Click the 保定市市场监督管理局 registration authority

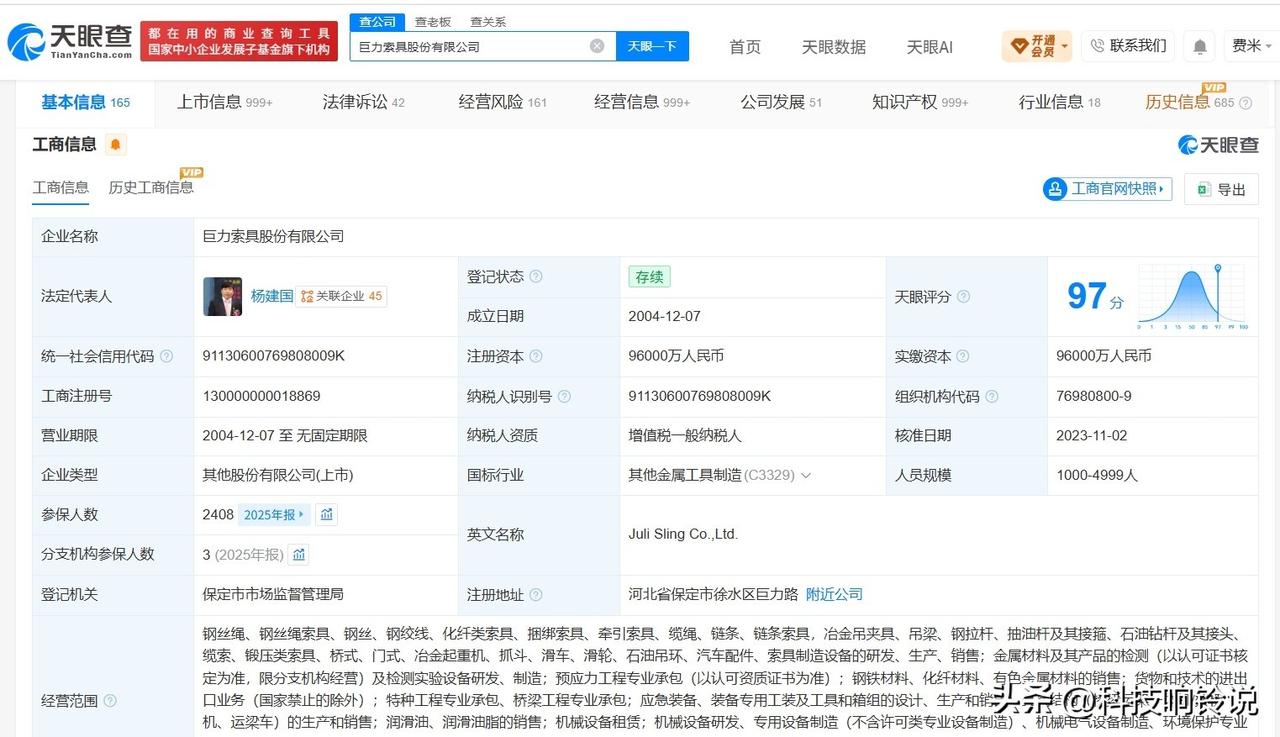coord(273,595)
